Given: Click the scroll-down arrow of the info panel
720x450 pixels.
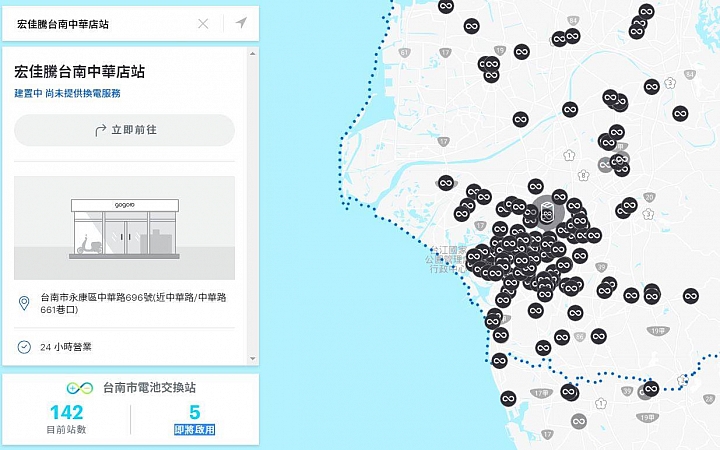Looking at the screenshot, I should (253, 359).
